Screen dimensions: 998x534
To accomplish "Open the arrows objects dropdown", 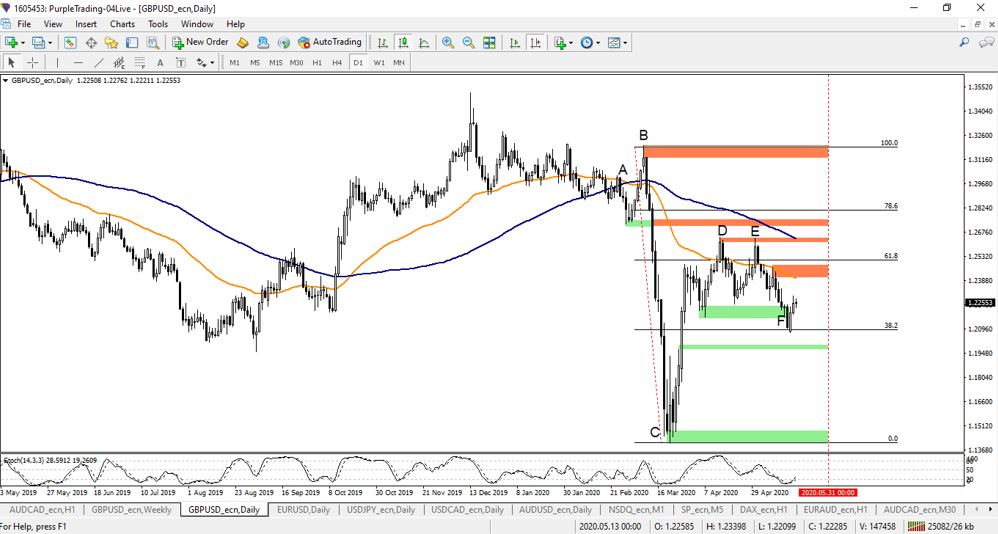I will [212, 62].
